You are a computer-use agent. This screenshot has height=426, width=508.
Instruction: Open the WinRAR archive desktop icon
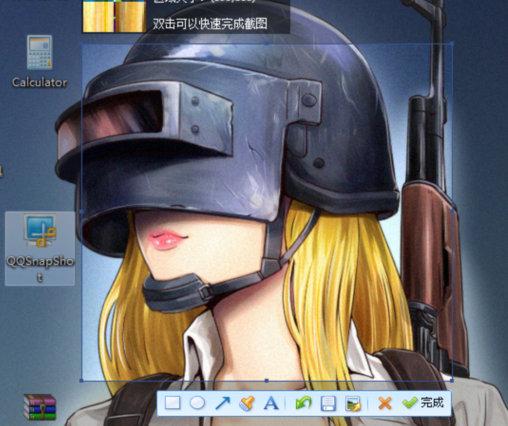(x=40, y=407)
